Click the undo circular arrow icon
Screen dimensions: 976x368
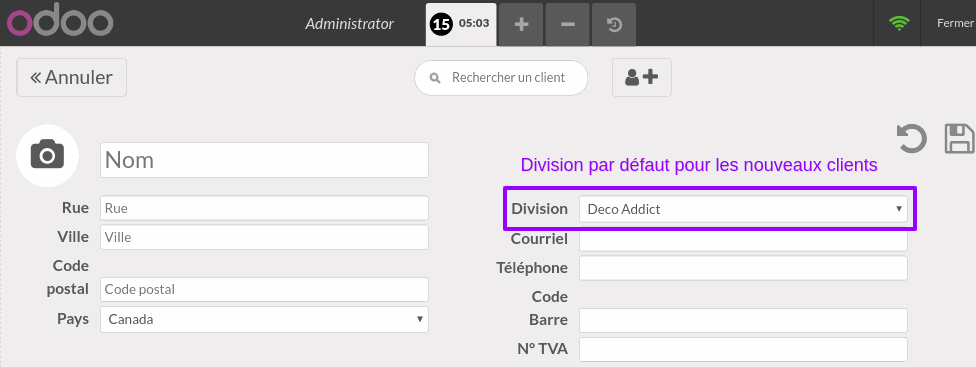(x=912, y=138)
